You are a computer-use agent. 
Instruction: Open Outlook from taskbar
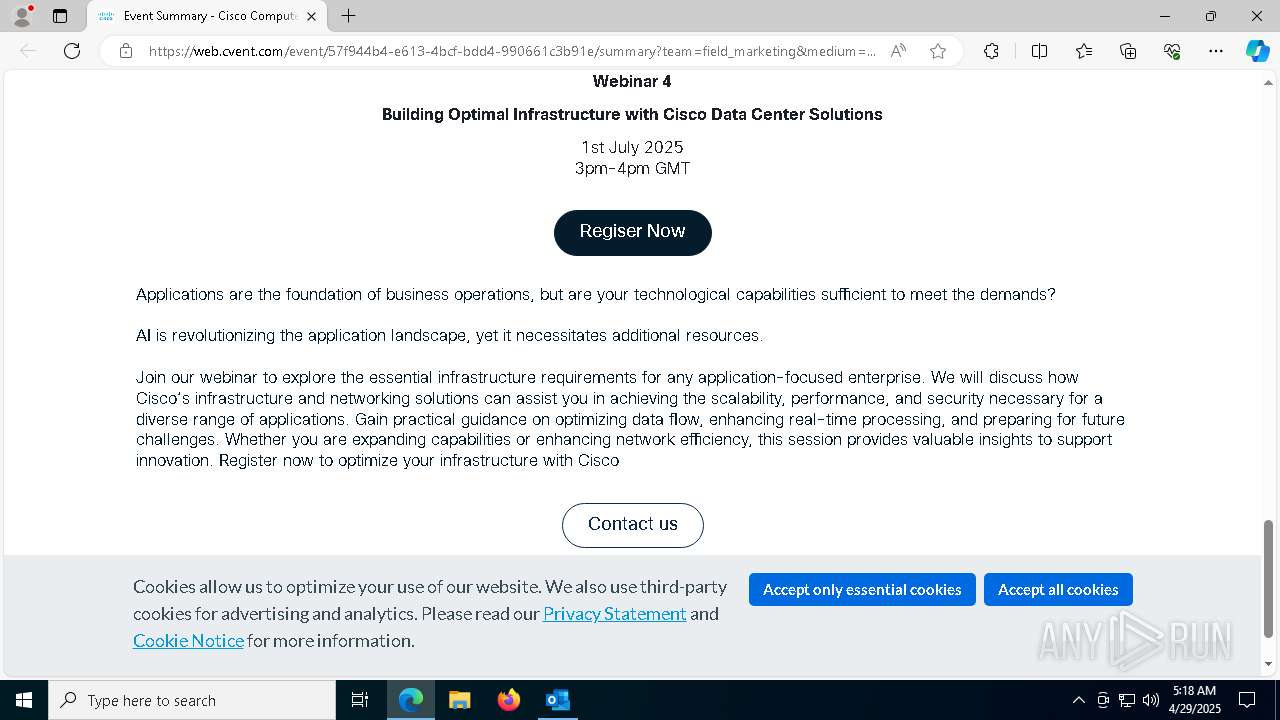[x=557, y=700]
